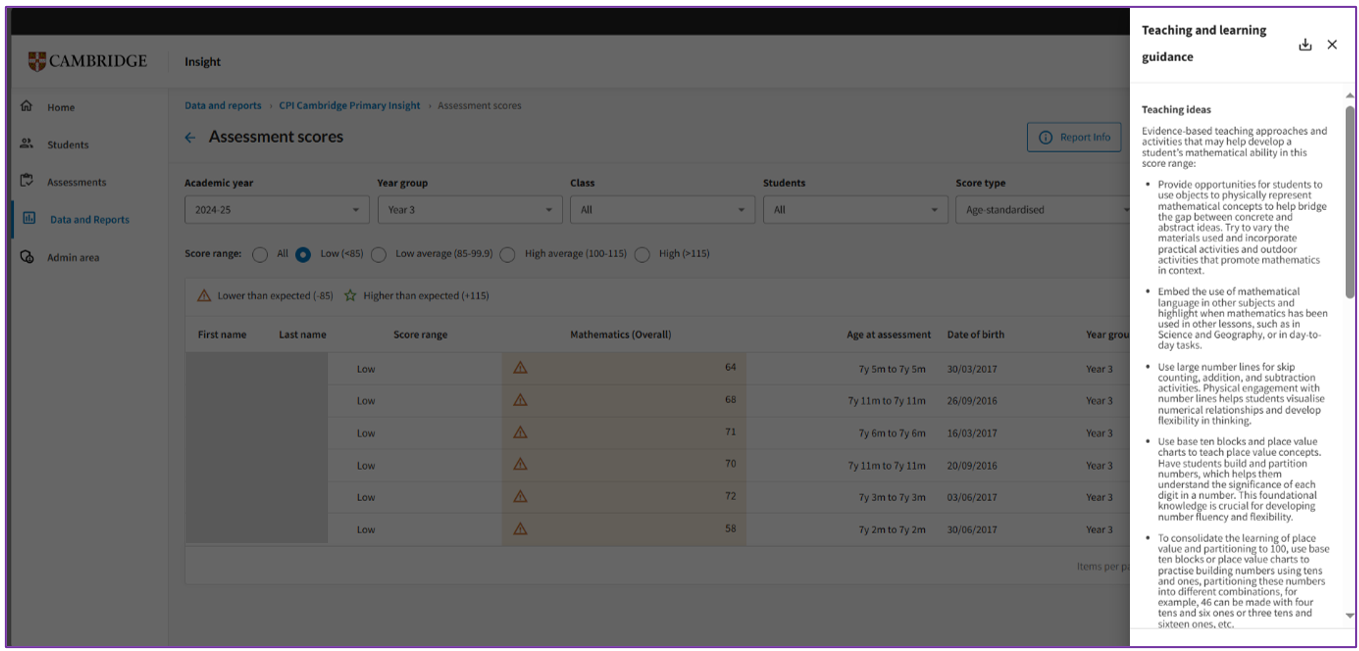Open the Academic year dropdown
The image size is (1359, 651).
[276, 210]
